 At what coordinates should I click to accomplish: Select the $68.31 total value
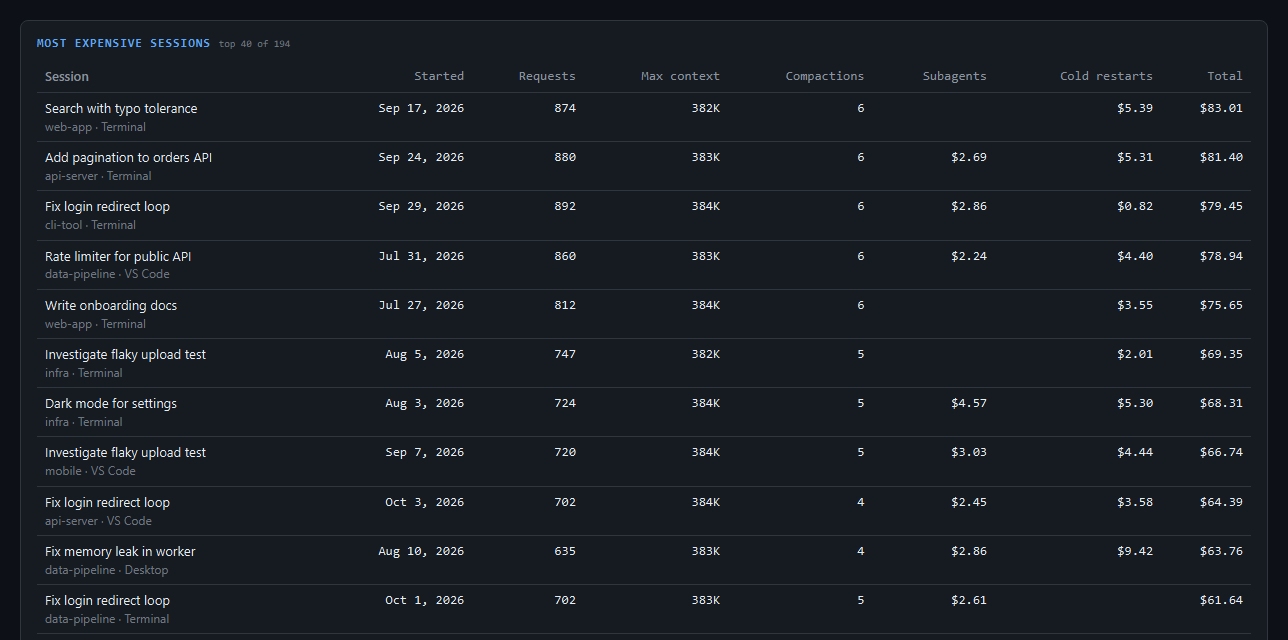(1221, 403)
